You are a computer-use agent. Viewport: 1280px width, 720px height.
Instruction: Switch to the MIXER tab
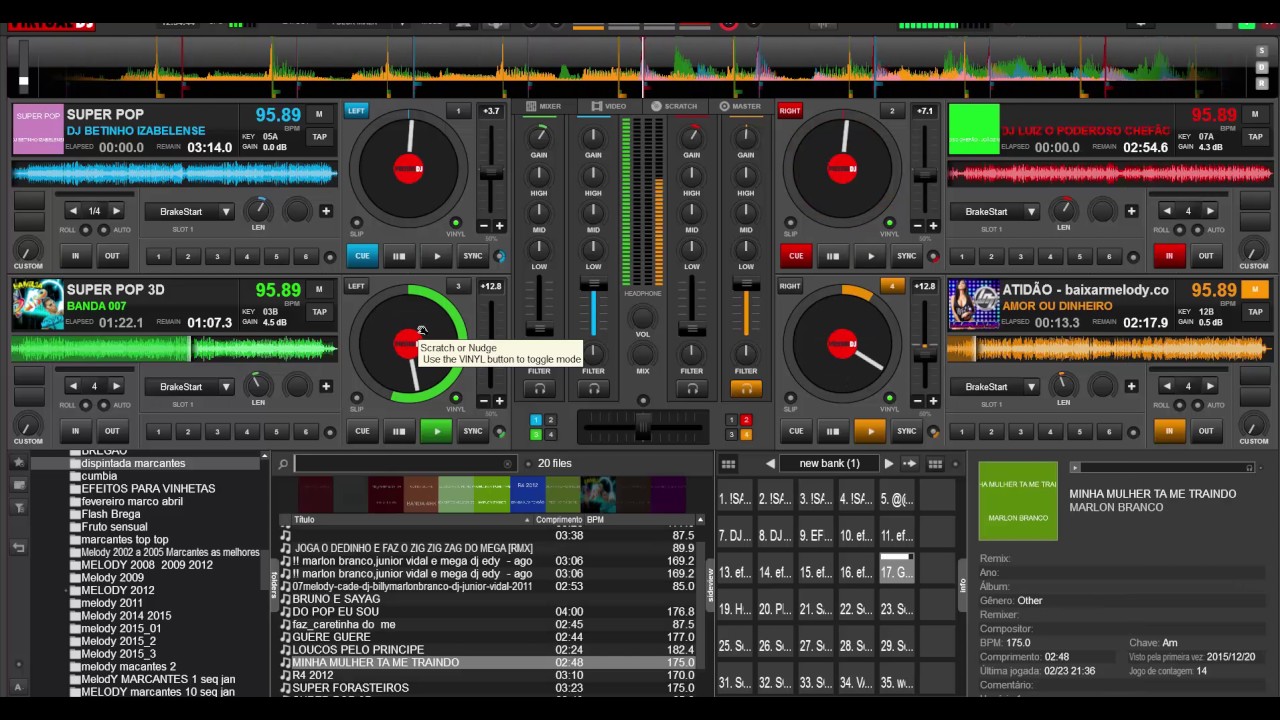point(544,106)
